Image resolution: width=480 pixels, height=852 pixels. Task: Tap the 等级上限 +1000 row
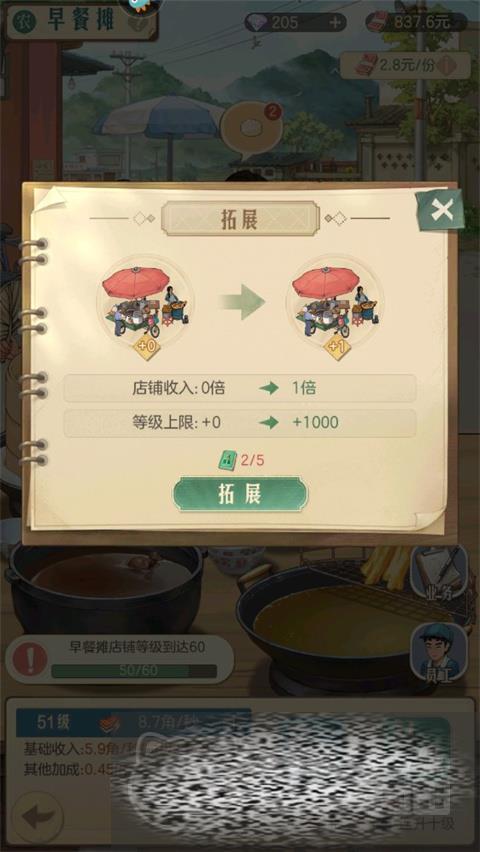(x=240, y=423)
